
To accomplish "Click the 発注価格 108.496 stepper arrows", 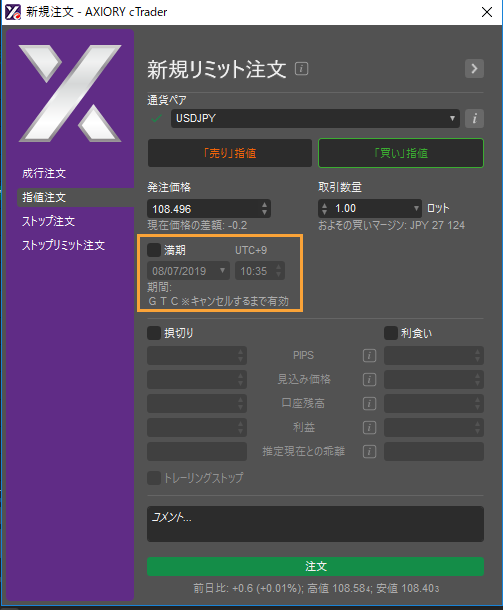I will pos(265,209).
